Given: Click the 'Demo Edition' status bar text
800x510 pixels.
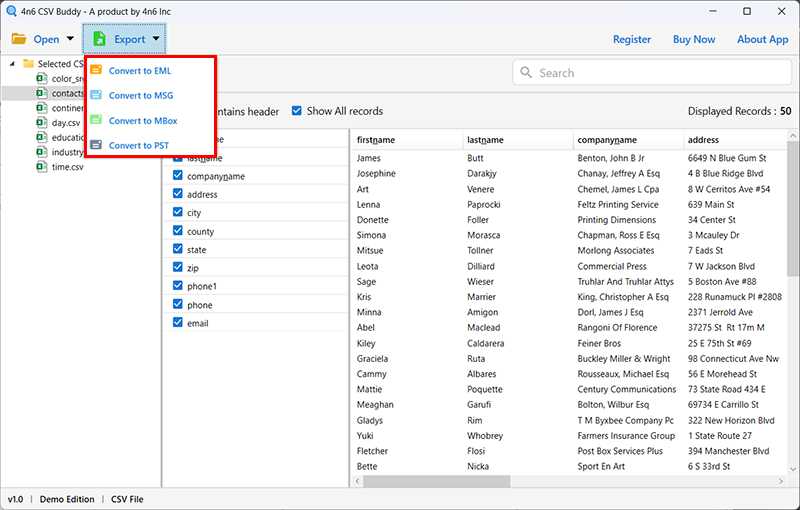Looking at the screenshot, I should tap(67, 499).
